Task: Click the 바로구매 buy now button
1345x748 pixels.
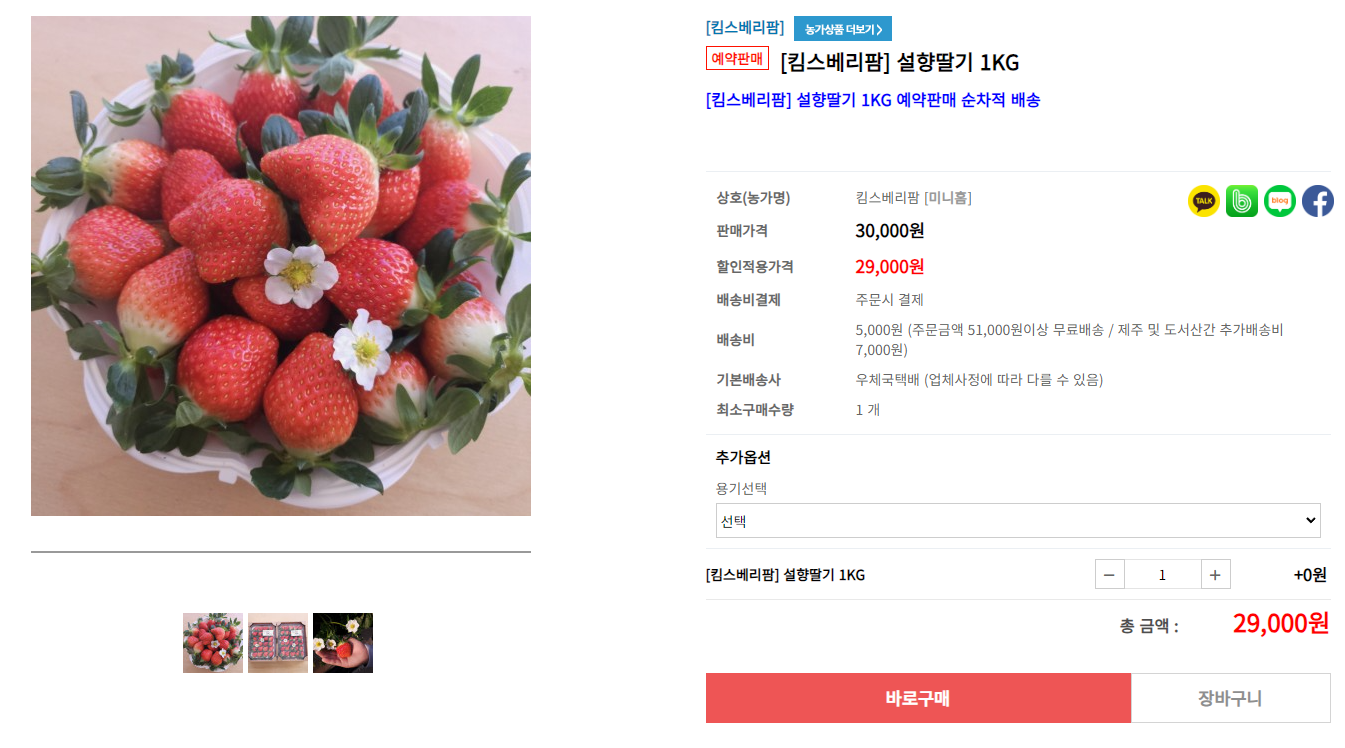Action: [918, 698]
